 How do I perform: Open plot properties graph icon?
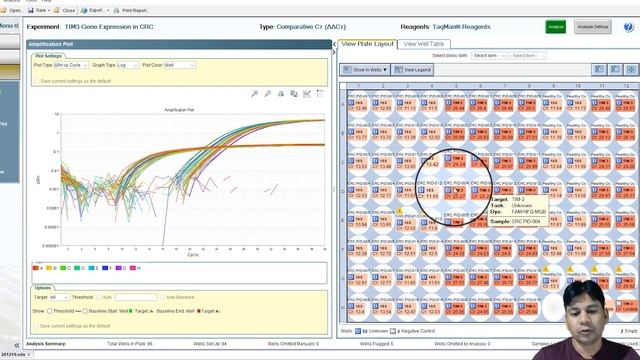[x=307, y=94]
